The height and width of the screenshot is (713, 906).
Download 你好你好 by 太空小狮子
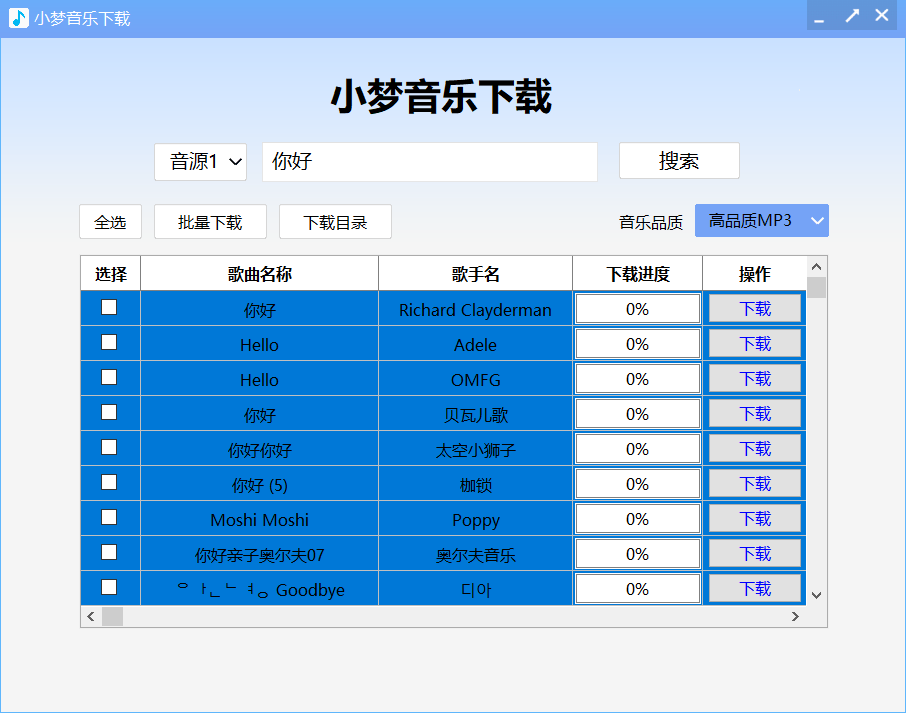[x=754, y=448]
